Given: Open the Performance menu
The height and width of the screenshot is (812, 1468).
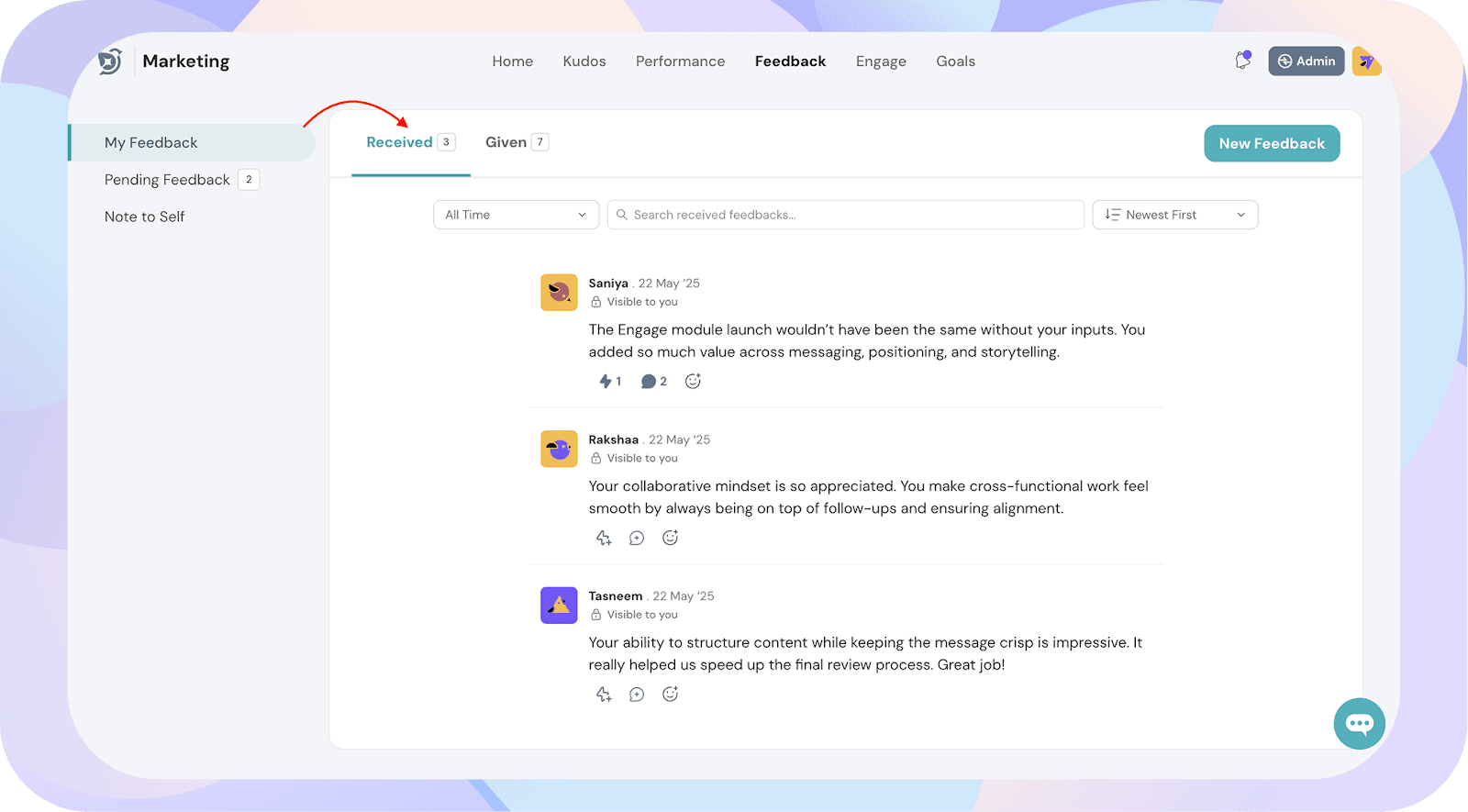Looking at the screenshot, I should (x=680, y=61).
